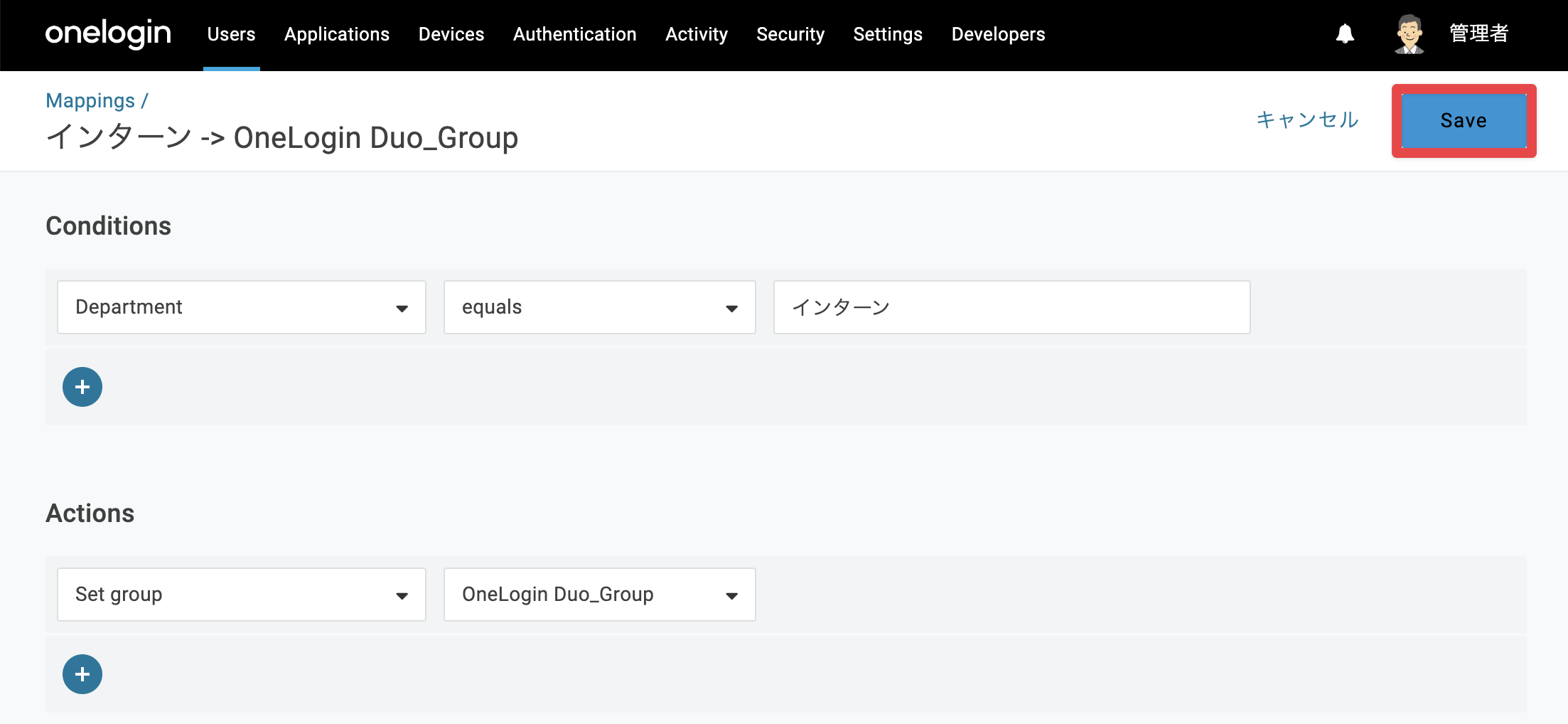
Task: Open the Users menu
Action: click(x=231, y=34)
